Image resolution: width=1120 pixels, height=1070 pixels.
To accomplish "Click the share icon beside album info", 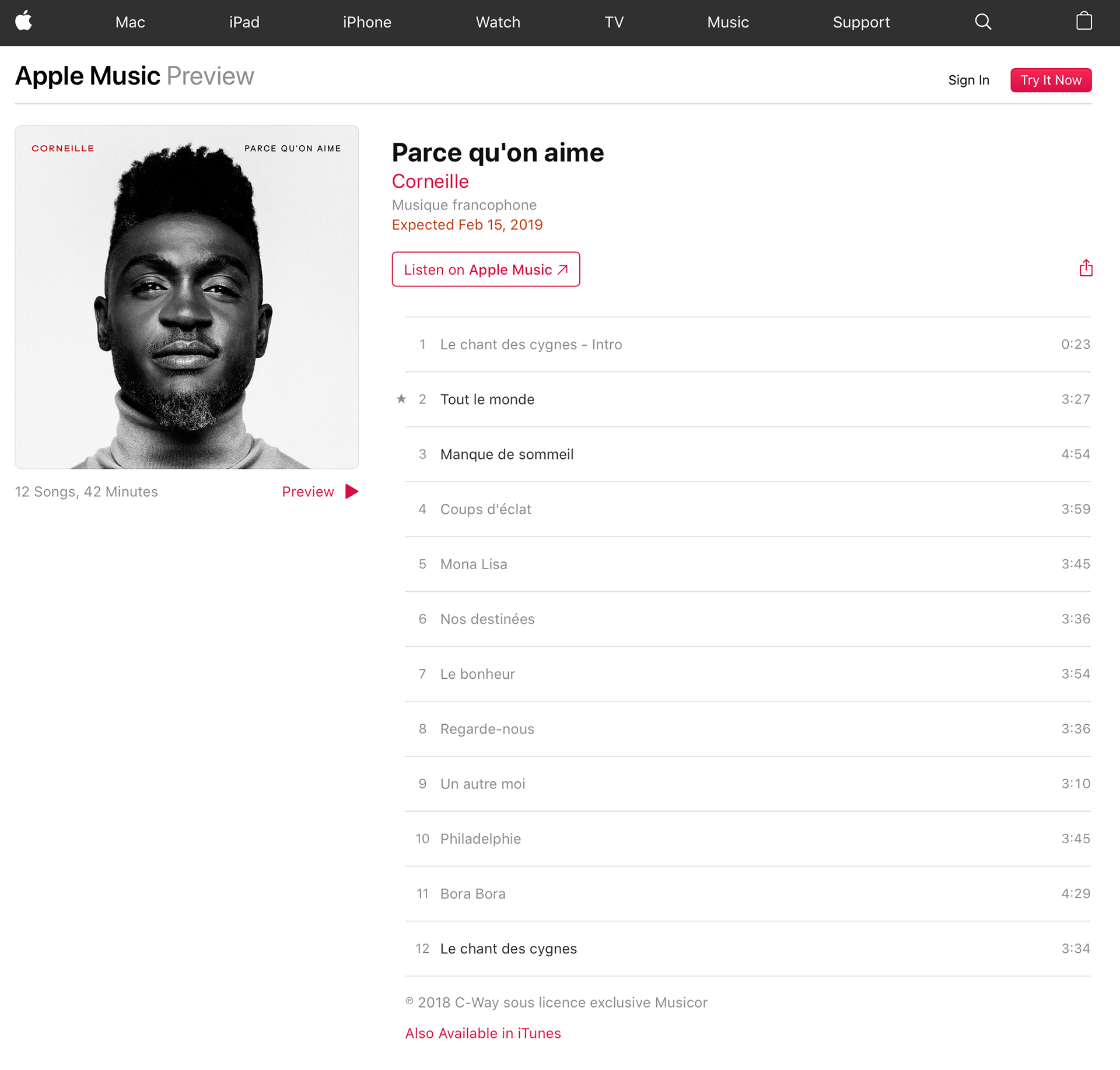I will [1086, 268].
